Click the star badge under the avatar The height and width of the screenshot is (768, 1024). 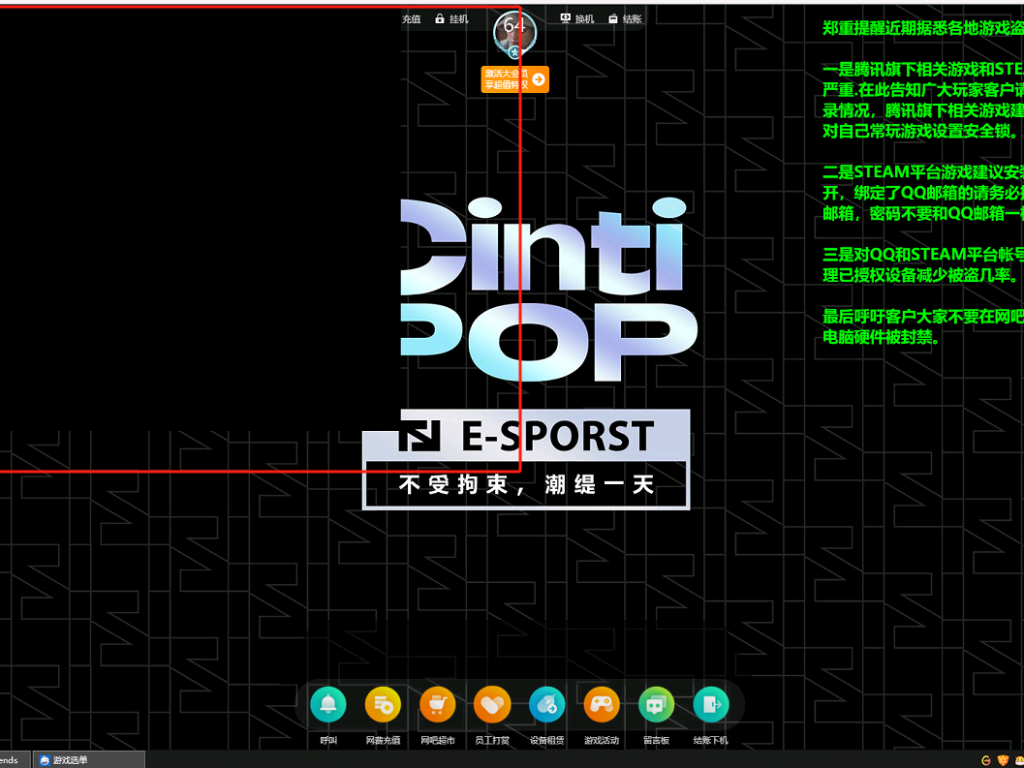(x=515, y=52)
